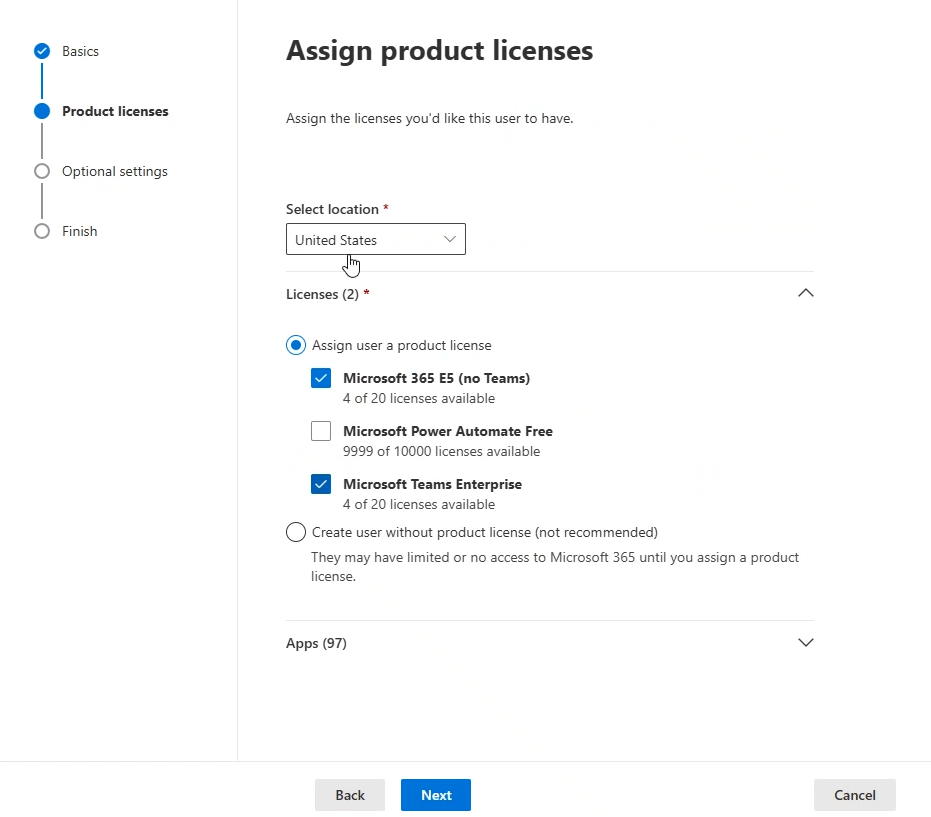931x817 pixels.
Task: Select Create user without product license option
Action: click(296, 532)
